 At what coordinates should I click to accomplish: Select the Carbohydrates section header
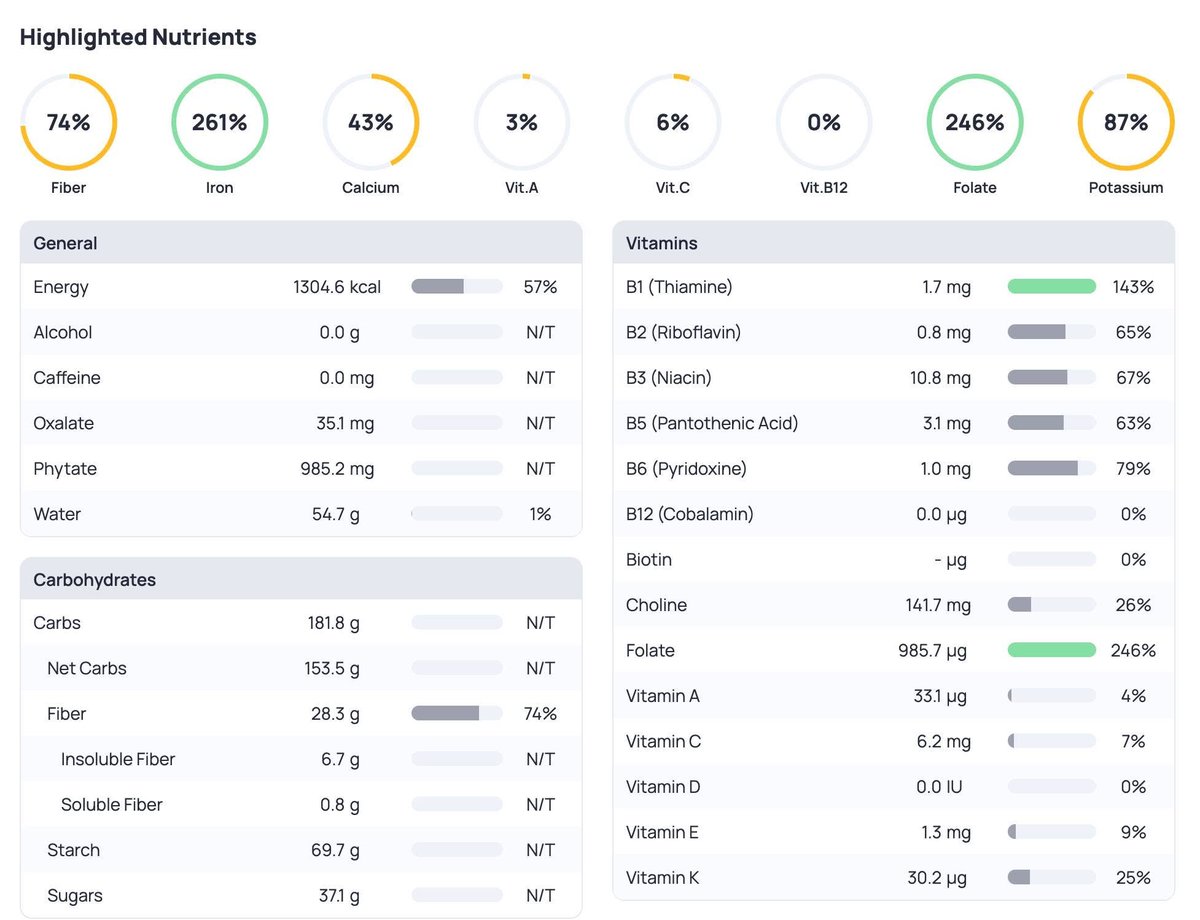click(301, 579)
